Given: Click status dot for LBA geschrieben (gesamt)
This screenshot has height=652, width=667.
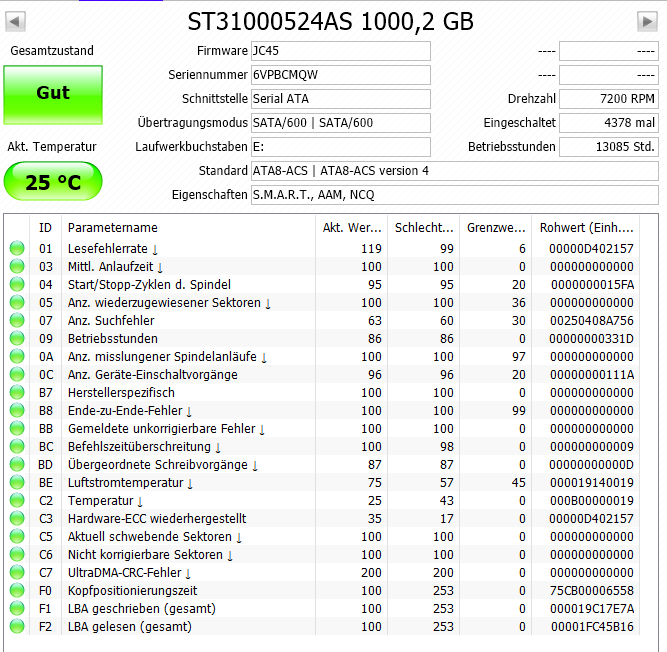Looking at the screenshot, I should click(x=17, y=609).
